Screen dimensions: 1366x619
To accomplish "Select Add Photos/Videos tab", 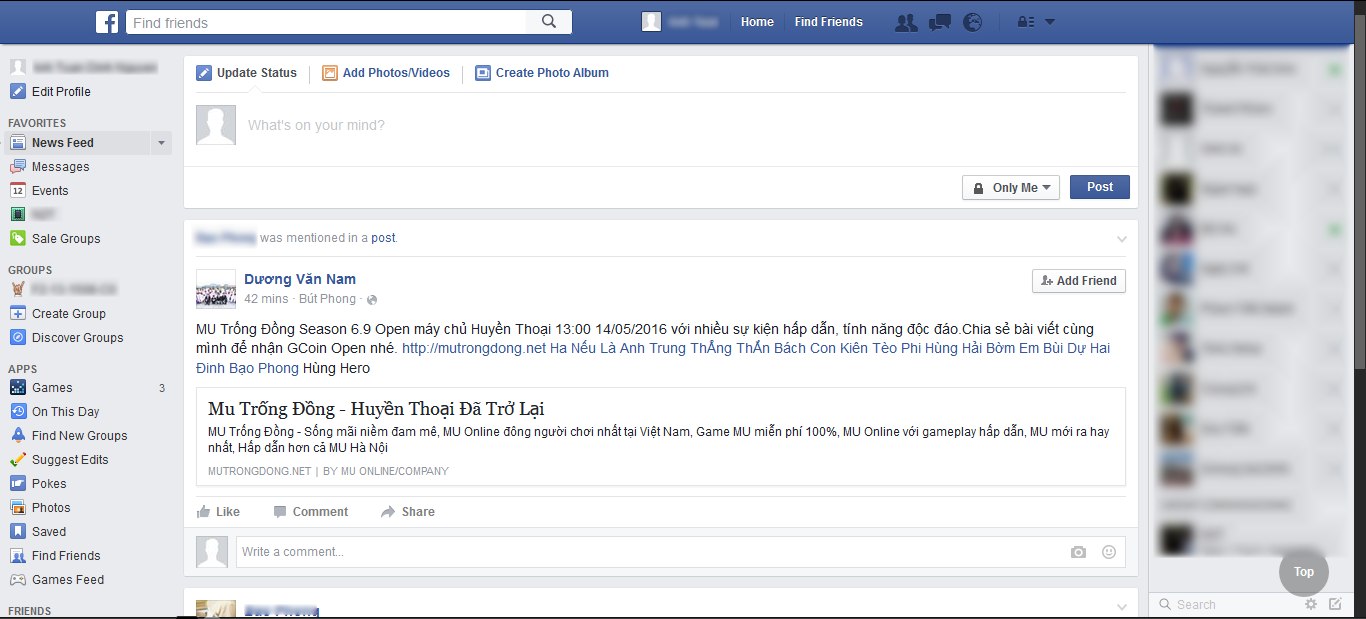I will 386,73.
